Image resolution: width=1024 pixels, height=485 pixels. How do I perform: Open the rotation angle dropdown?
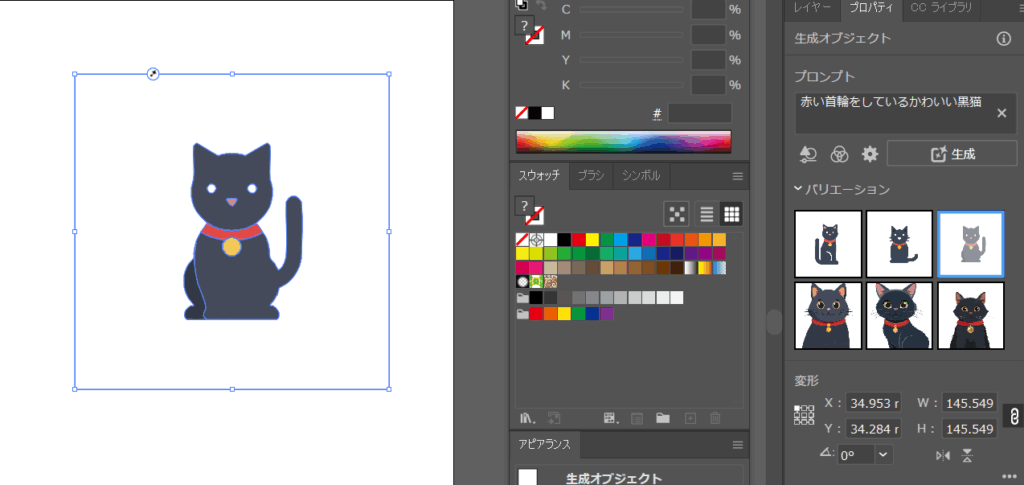pos(883,454)
